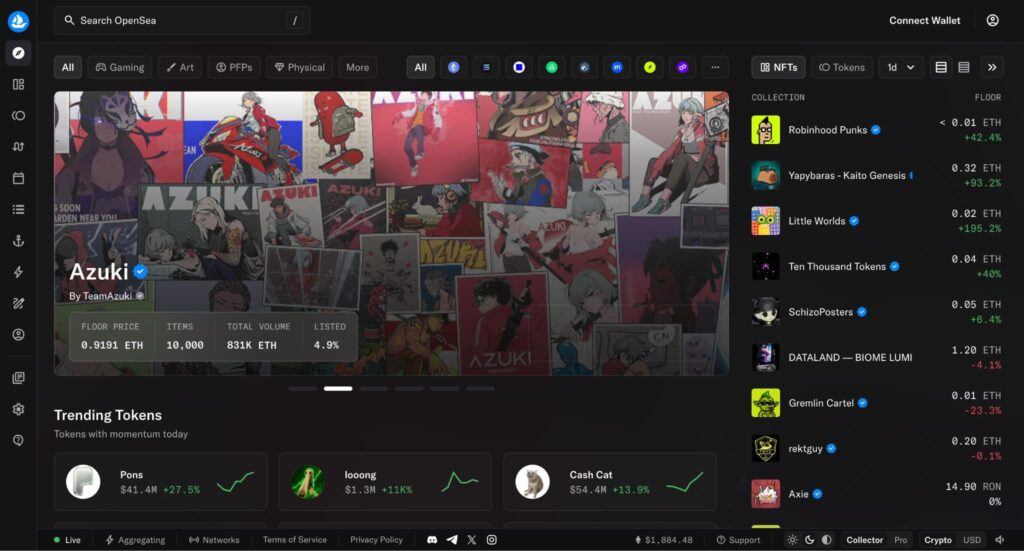Filter by the green chain icon
The height and width of the screenshot is (551, 1024).
tap(551, 67)
